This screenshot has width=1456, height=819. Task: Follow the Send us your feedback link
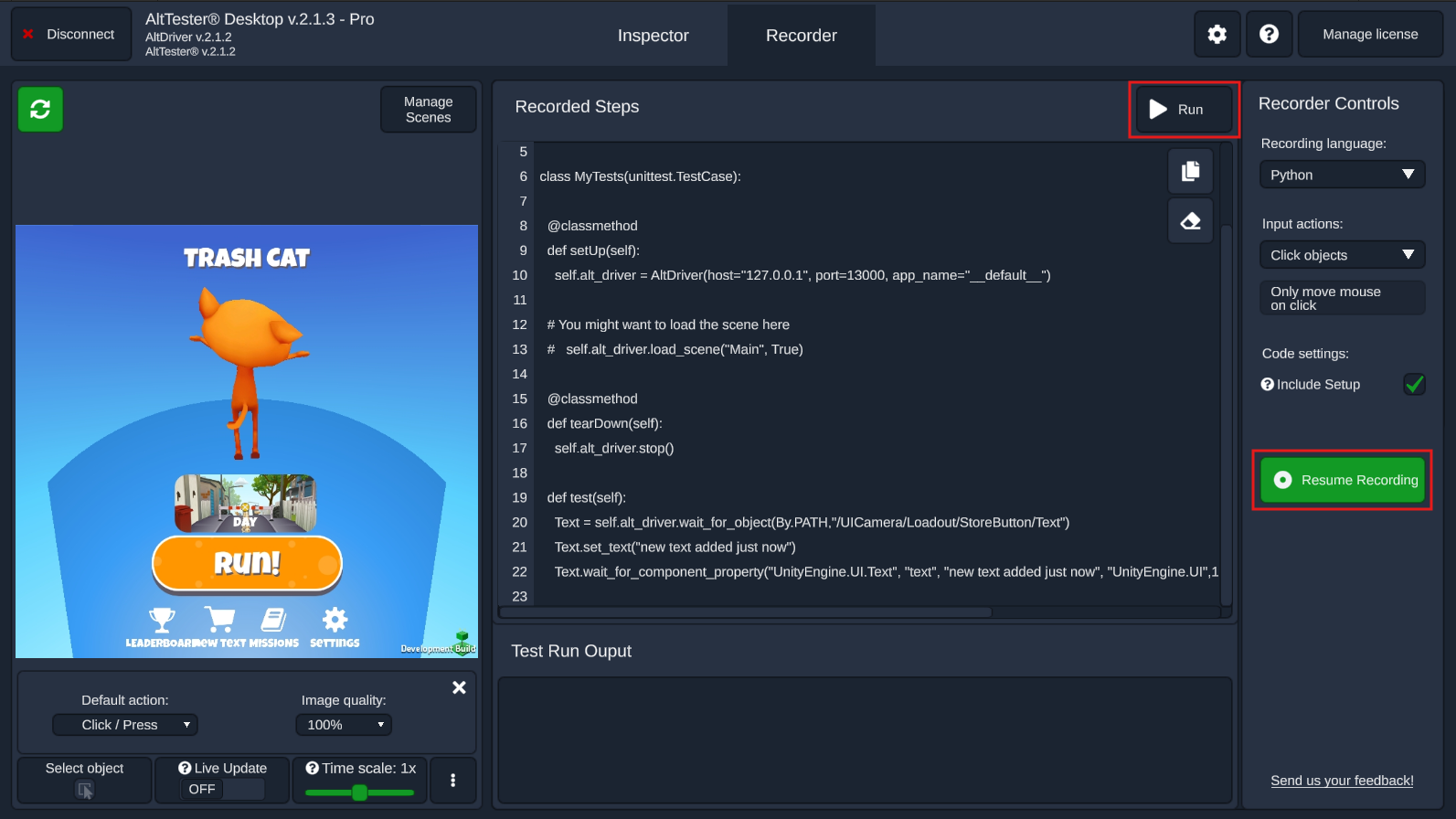[1341, 781]
